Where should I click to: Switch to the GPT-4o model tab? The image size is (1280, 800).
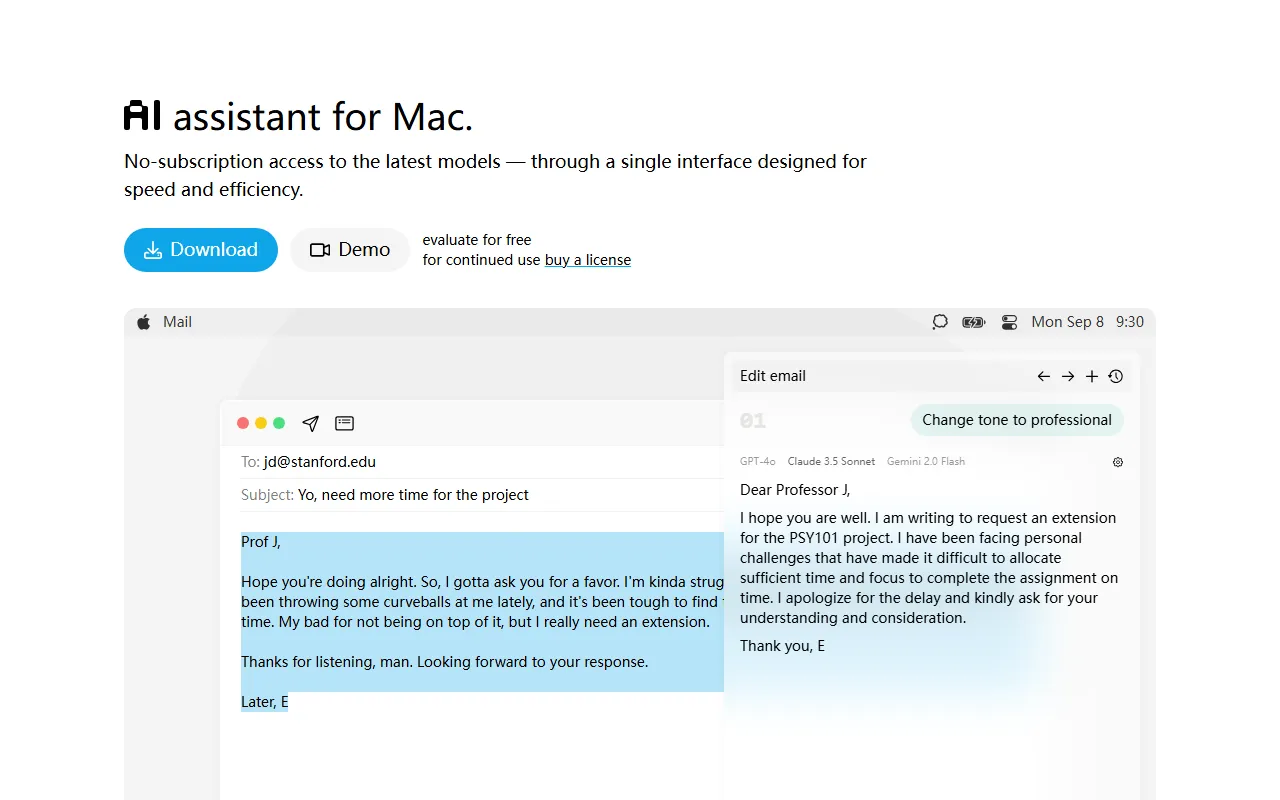757,462
